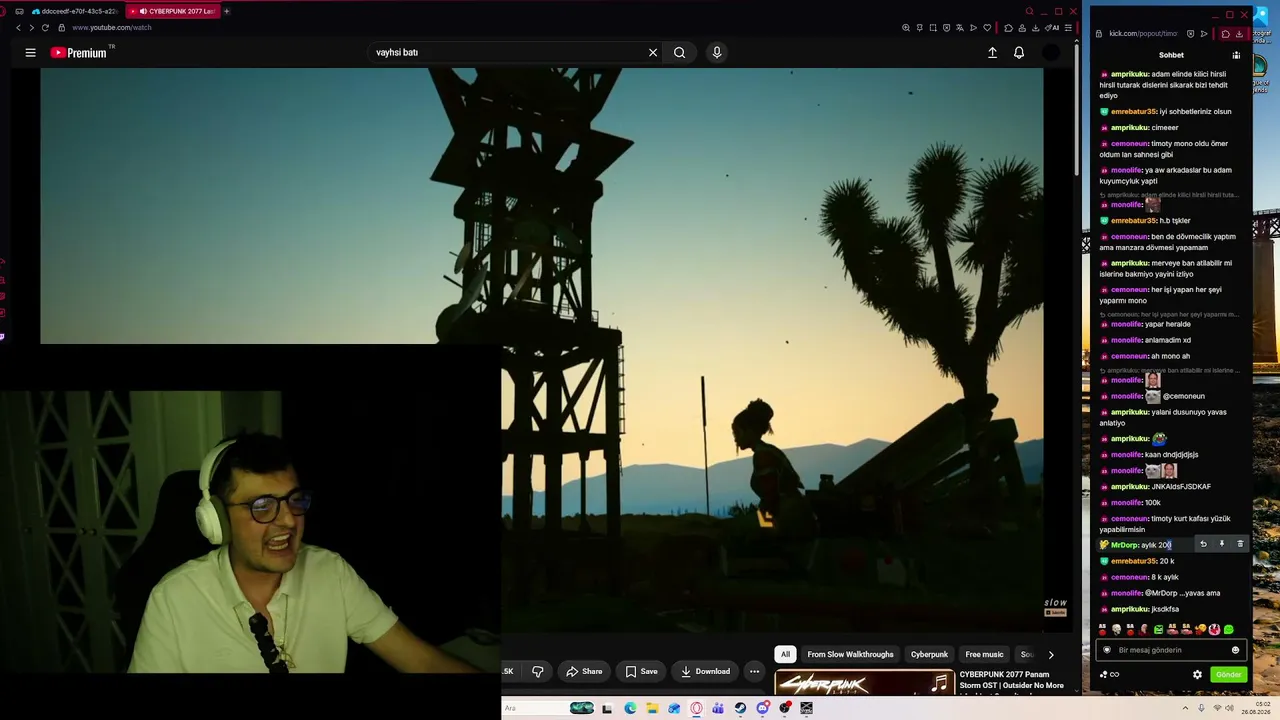The height and width of the screenshot is (720, 1280).
Task: Open the Opera AI assistant button
Action: pos(1053,28)
